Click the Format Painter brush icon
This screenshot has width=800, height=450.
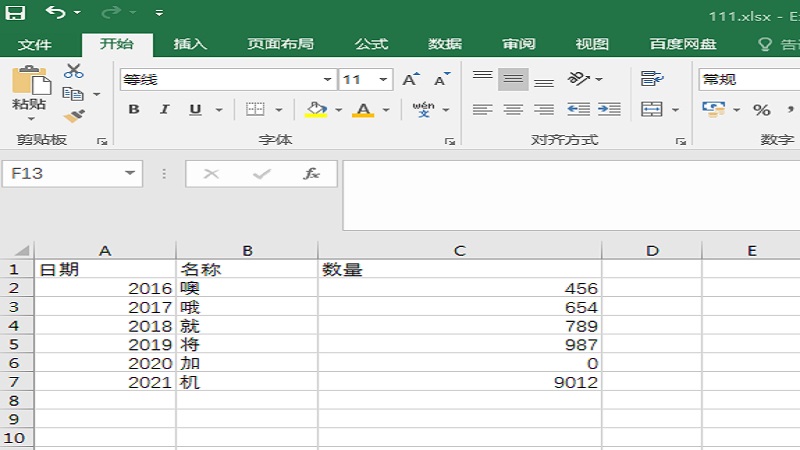click(74, 116)
